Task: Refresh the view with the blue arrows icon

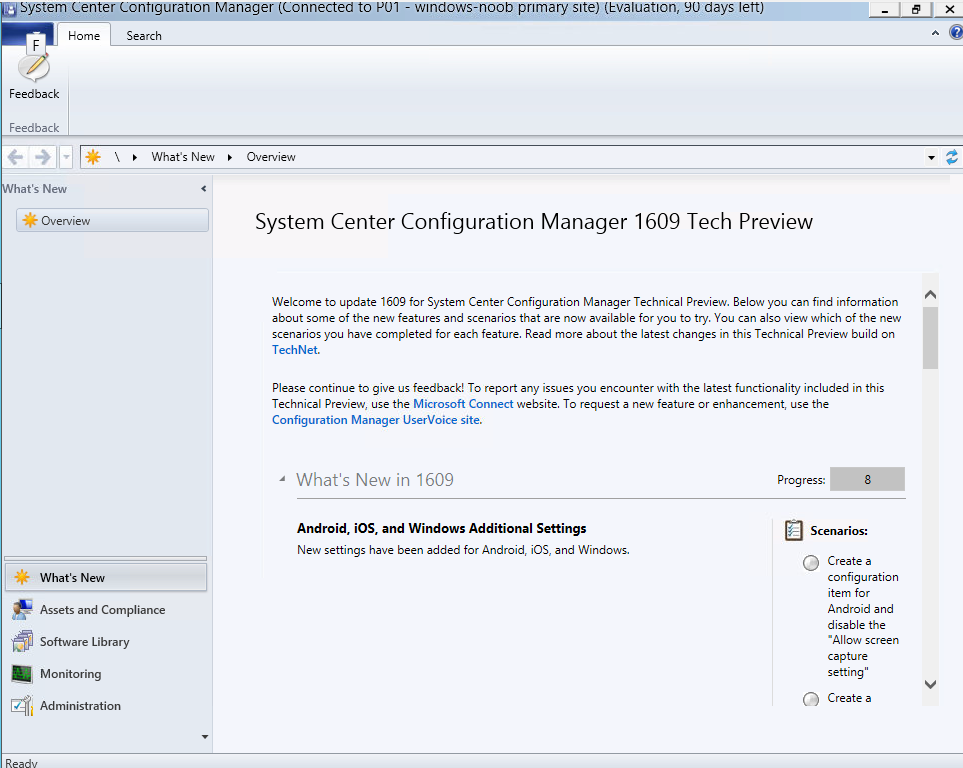Action: [x=951, y=157]
